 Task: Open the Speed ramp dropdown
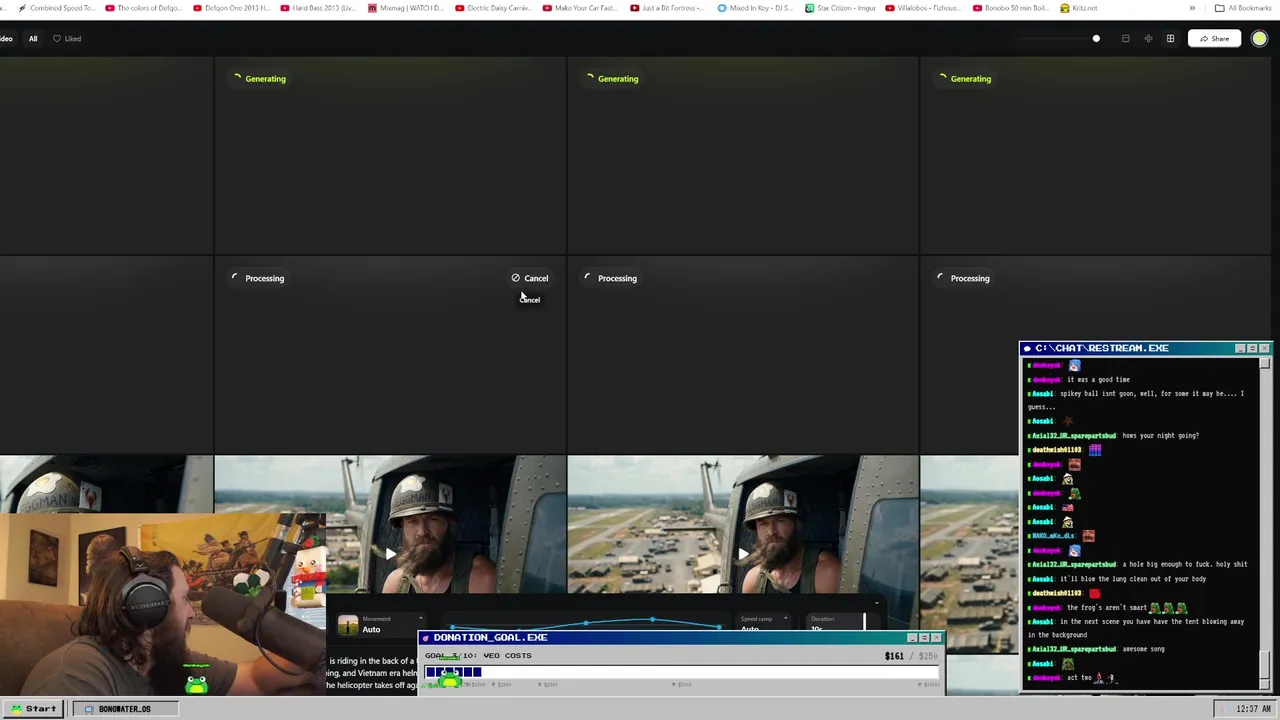(x=763, y=624)
